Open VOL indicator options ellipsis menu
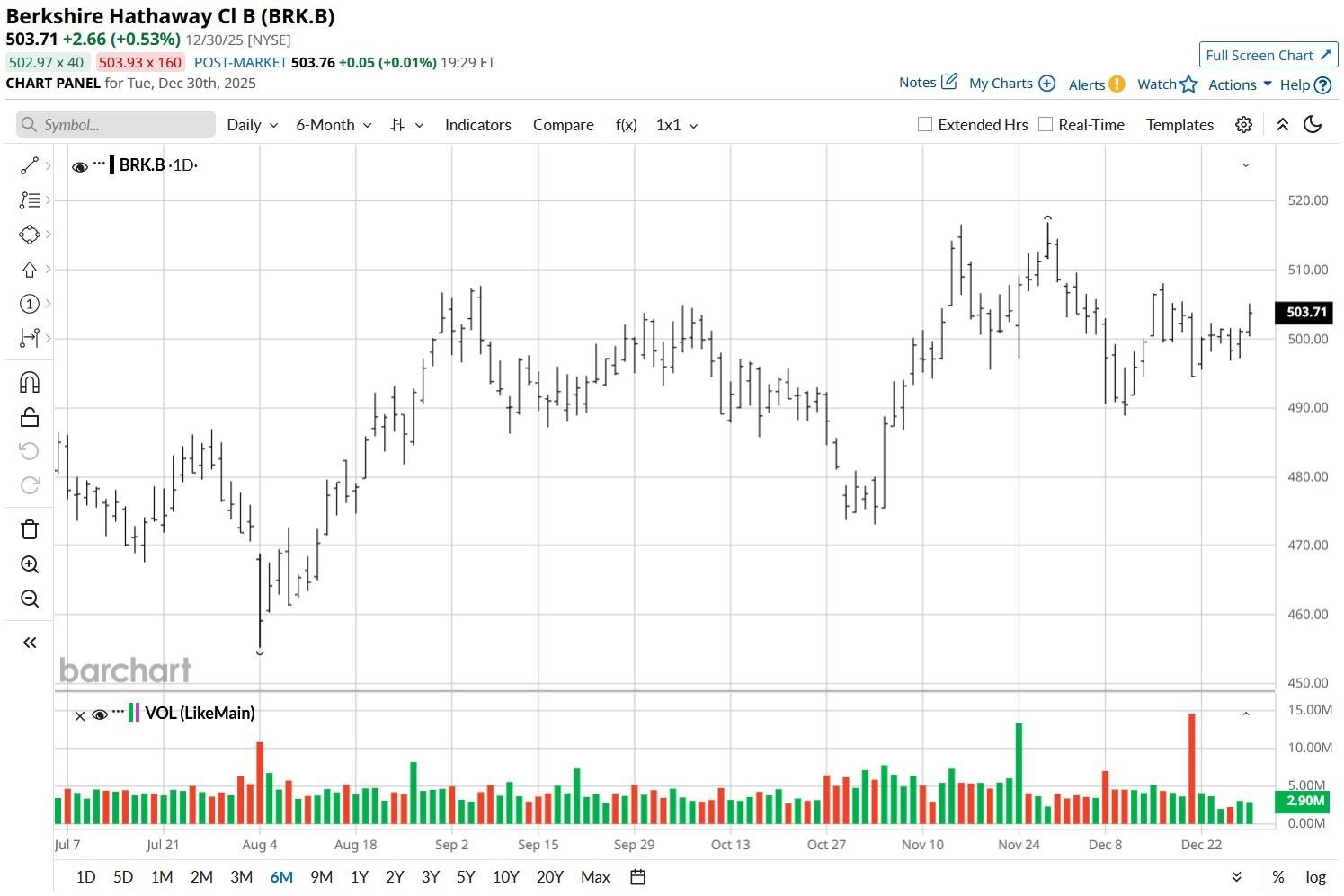This screenshot has width=1344, height=896. (117, 712)
